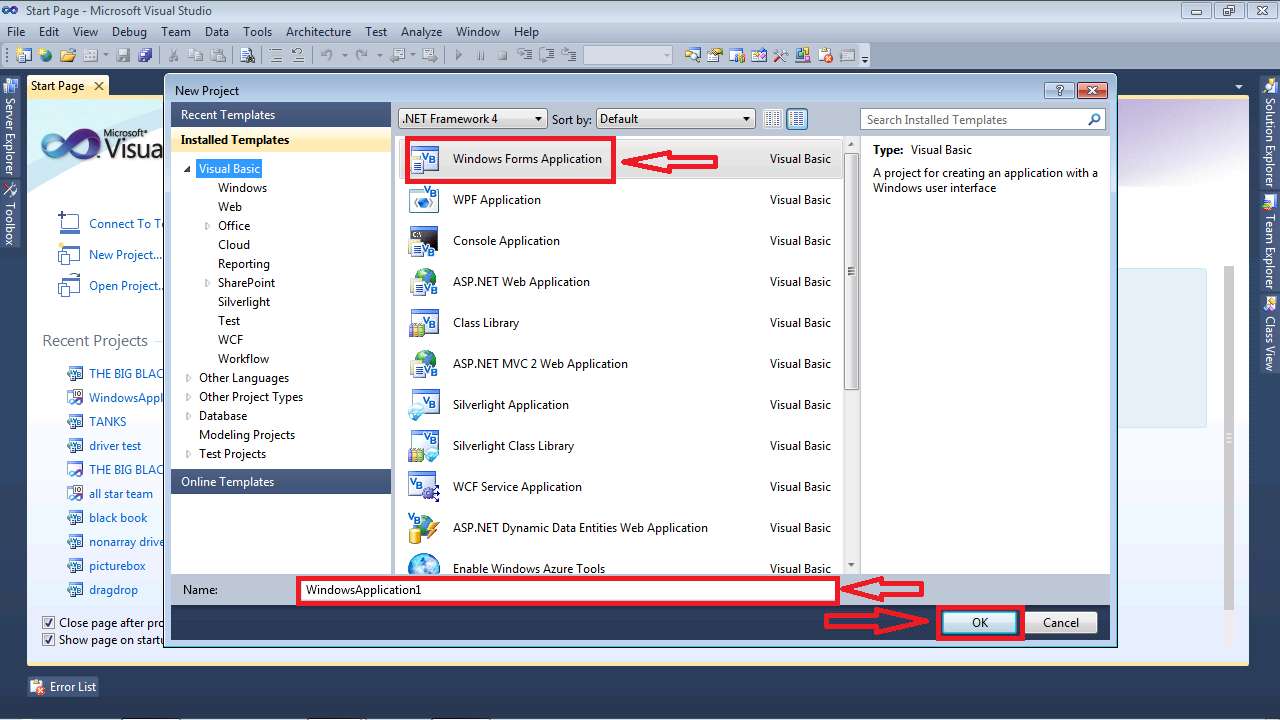Open the Debug menu
Screen dimensions: 1280x720
[129, 32]
